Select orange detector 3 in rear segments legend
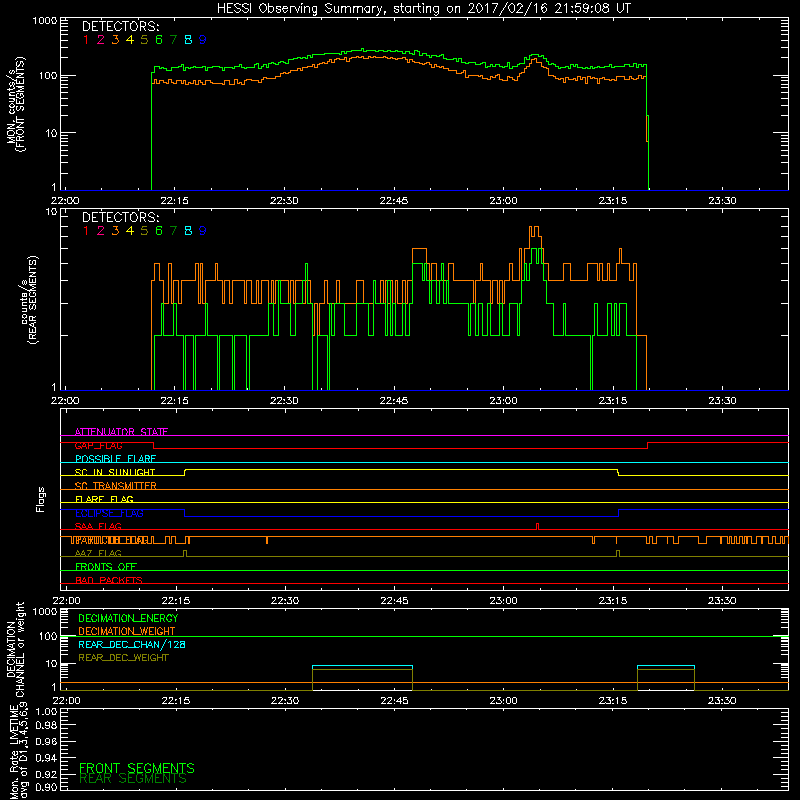 (115, 231)
